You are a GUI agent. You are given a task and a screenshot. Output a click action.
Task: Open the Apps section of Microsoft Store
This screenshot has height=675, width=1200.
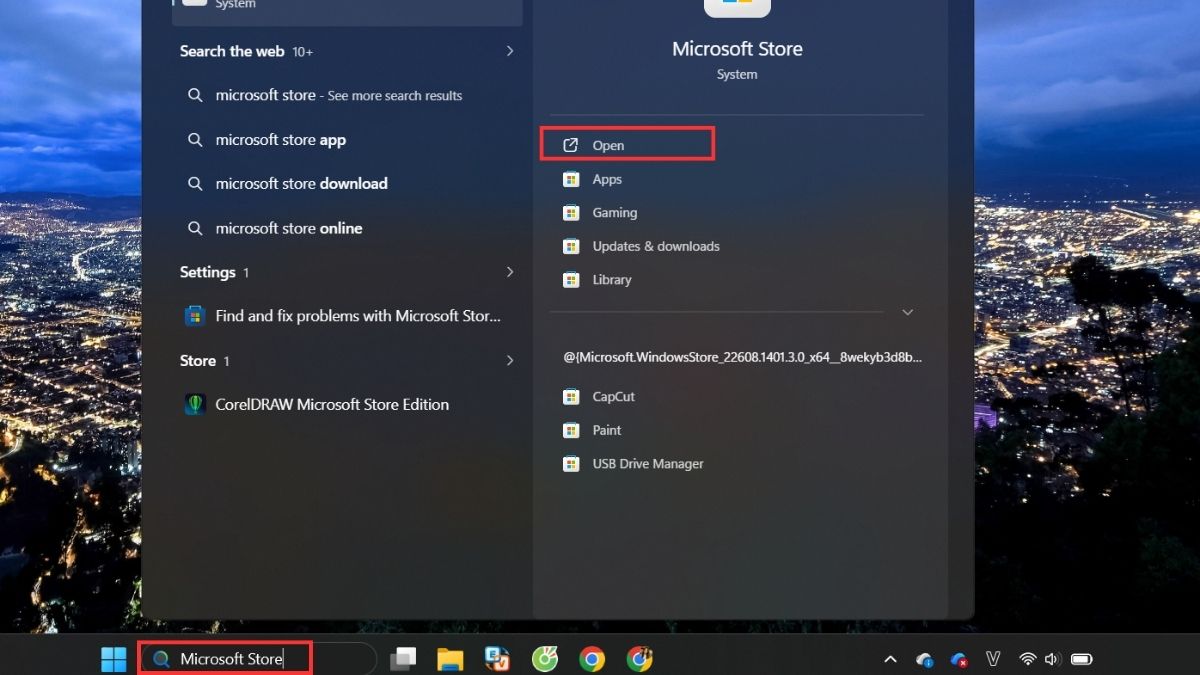coord(607,179)
